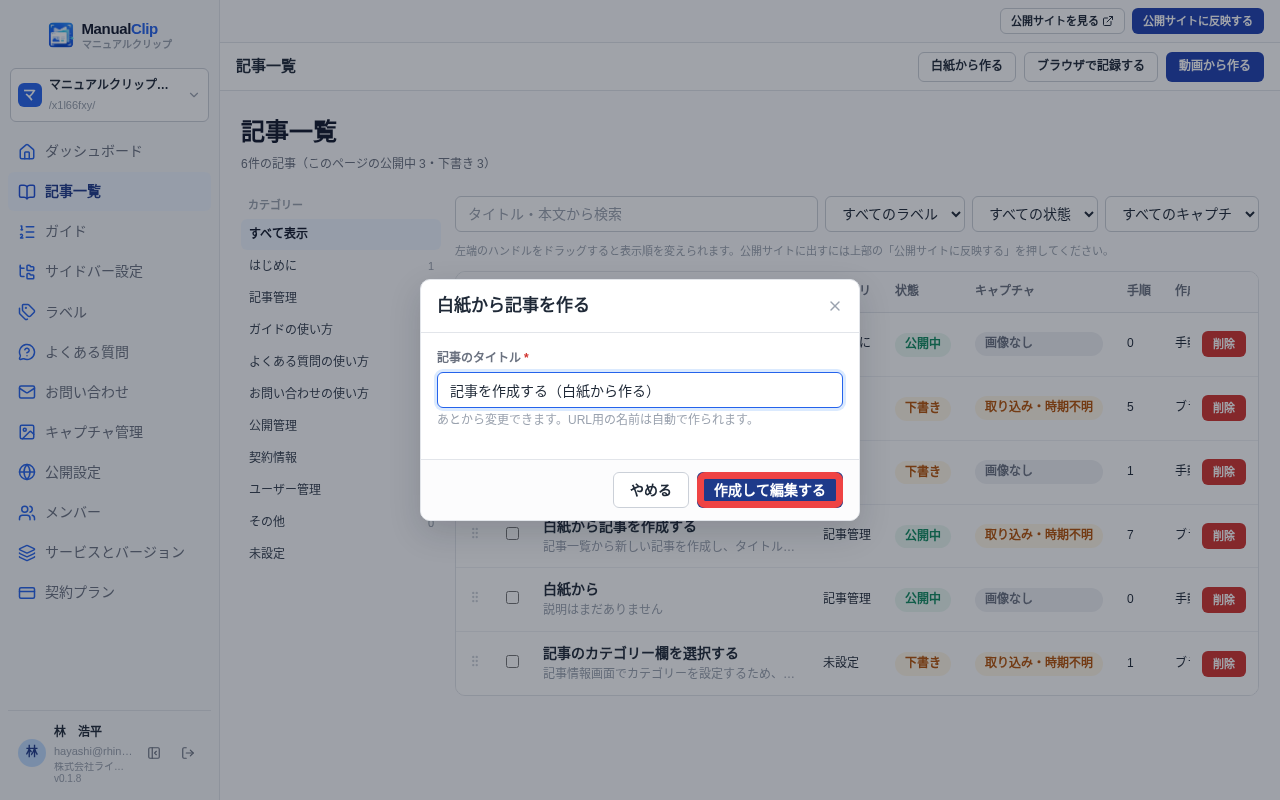Delete the article with 0 steps titled 白紙から
This screenshot has height=800, width=1280.
click(1224, 600)
